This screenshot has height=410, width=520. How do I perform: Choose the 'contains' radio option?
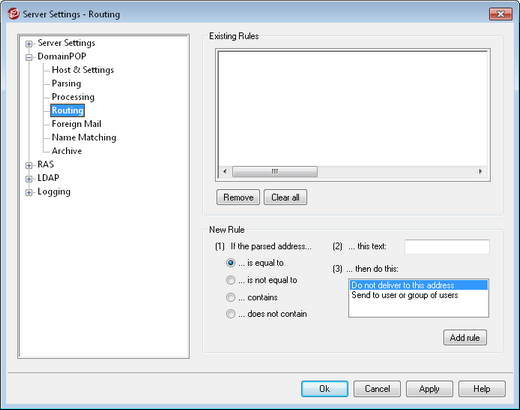pyautogui.click(x=230, y=297)
